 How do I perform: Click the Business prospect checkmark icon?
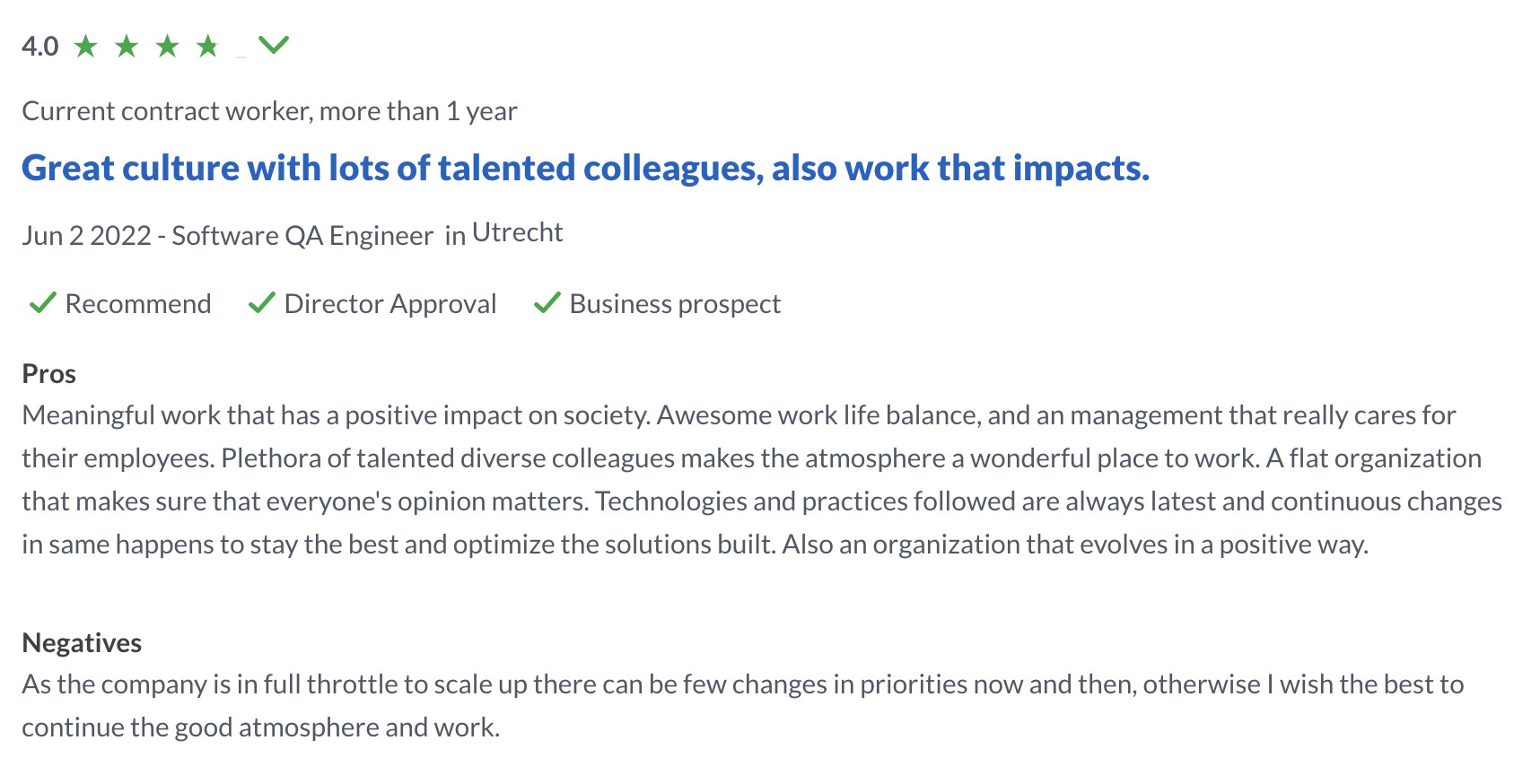click(x=547, y=303)
